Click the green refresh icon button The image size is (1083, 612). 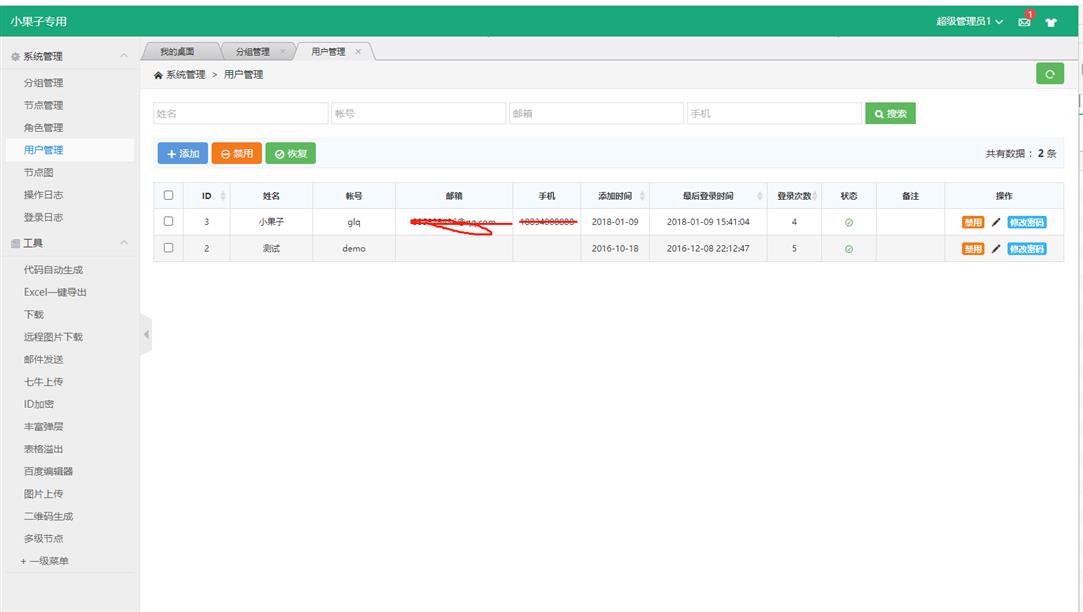point(1049,74)
